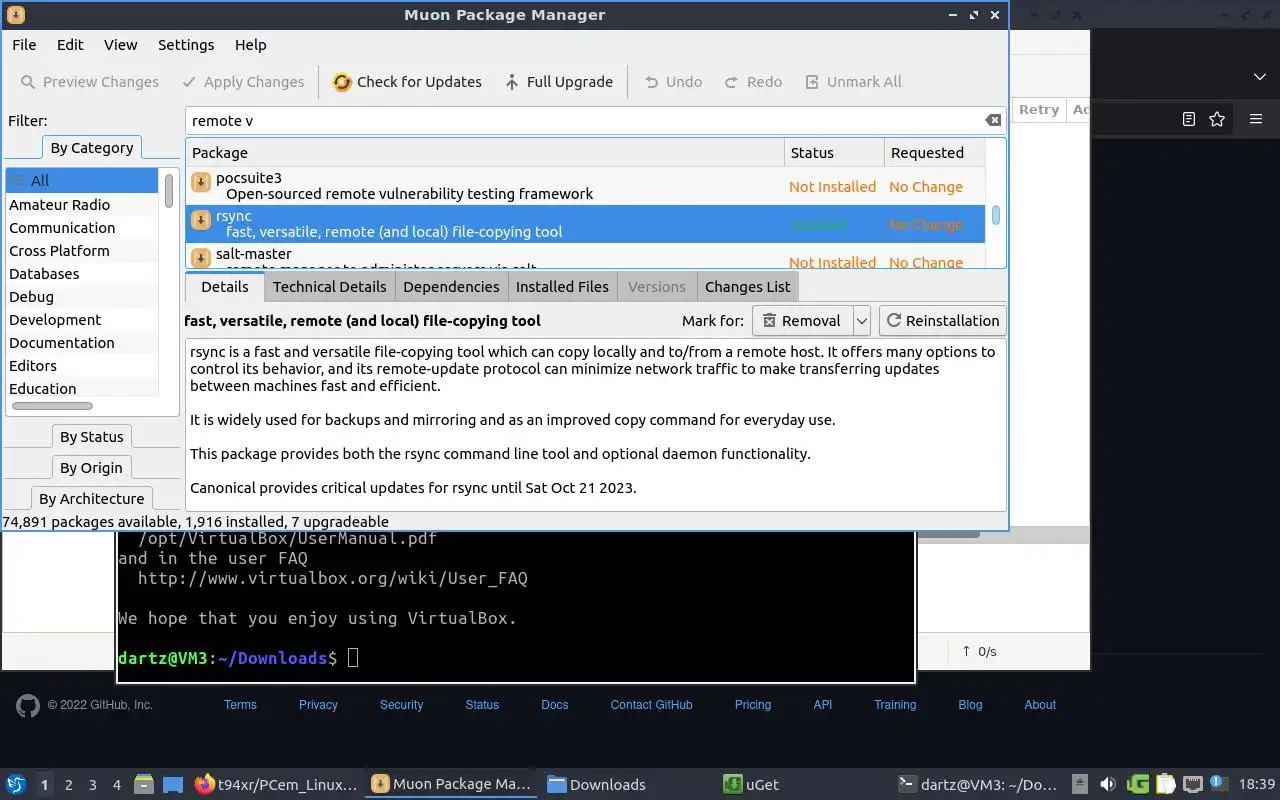Switch to the By Origin filter tab
Screen dimensions: 1280x800
(x=91, y=468)
